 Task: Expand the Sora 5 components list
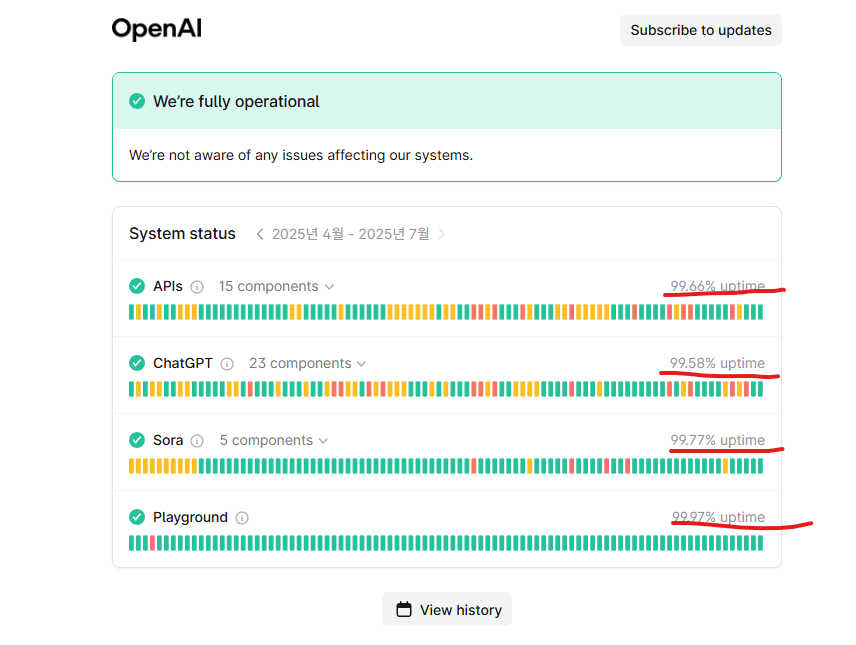coord(274,441)
